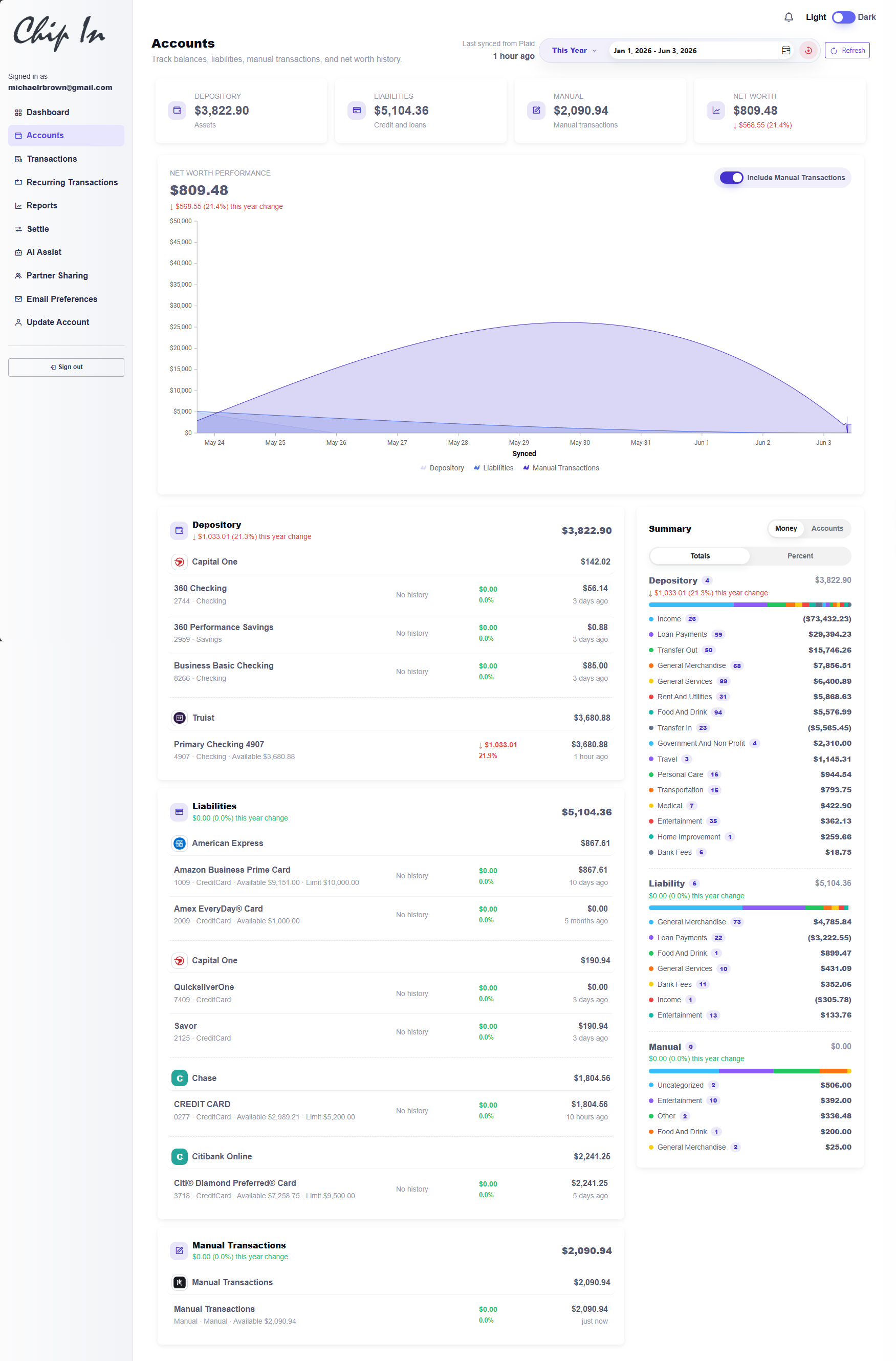This screenshot has width=896, height=1361.
Task: Click the Depository card wallet icon
Action: pos(177,111)
